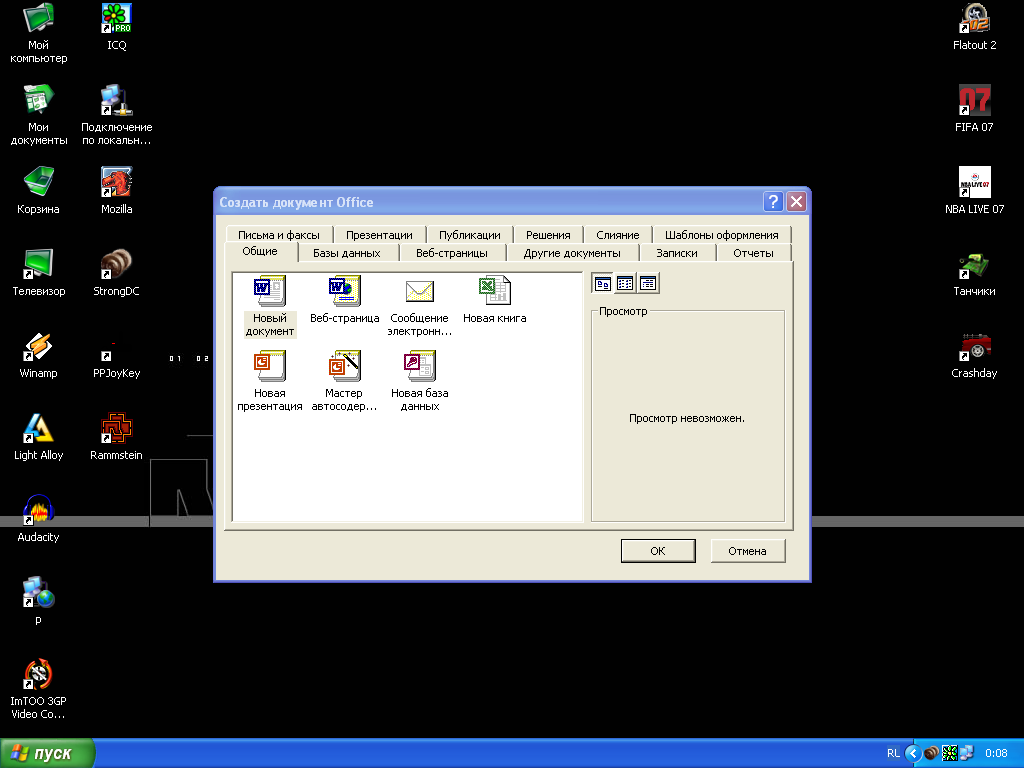The image size is (1024, 768).
Task: Select Подключение по локальной сети shortcut
Action: click(x=117, y=115)
